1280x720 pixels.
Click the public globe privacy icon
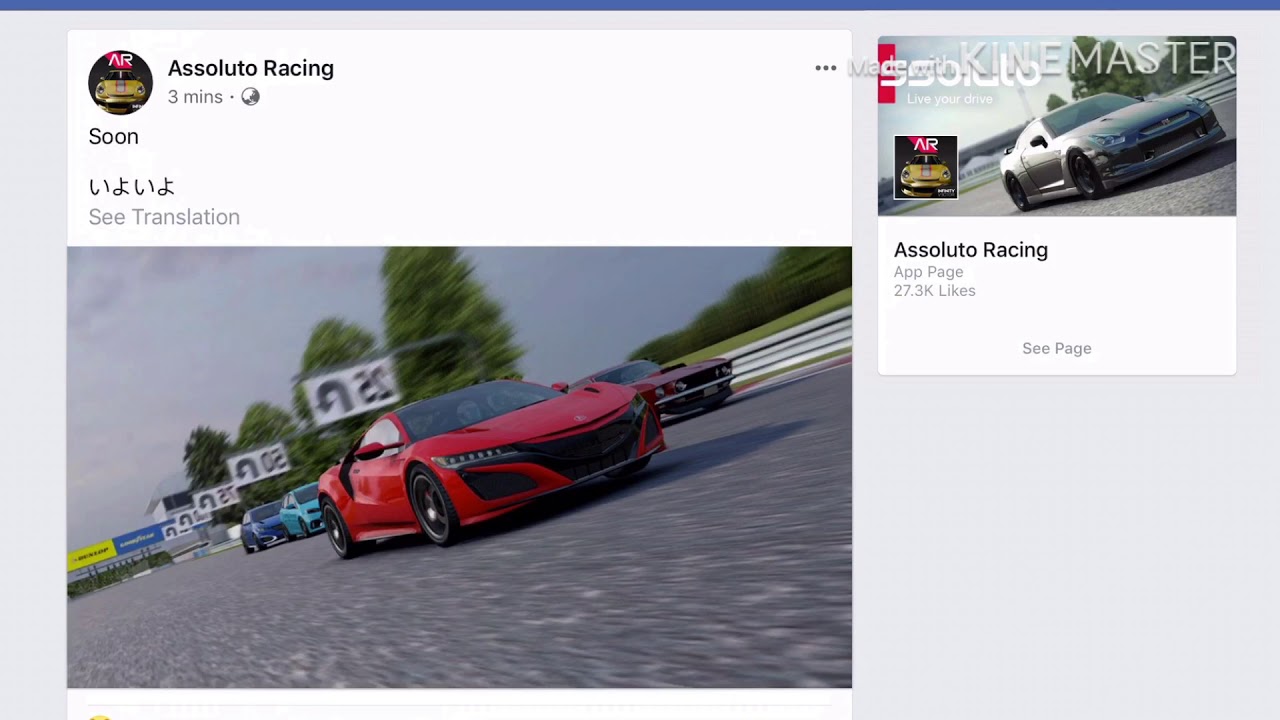click(250, 97)
